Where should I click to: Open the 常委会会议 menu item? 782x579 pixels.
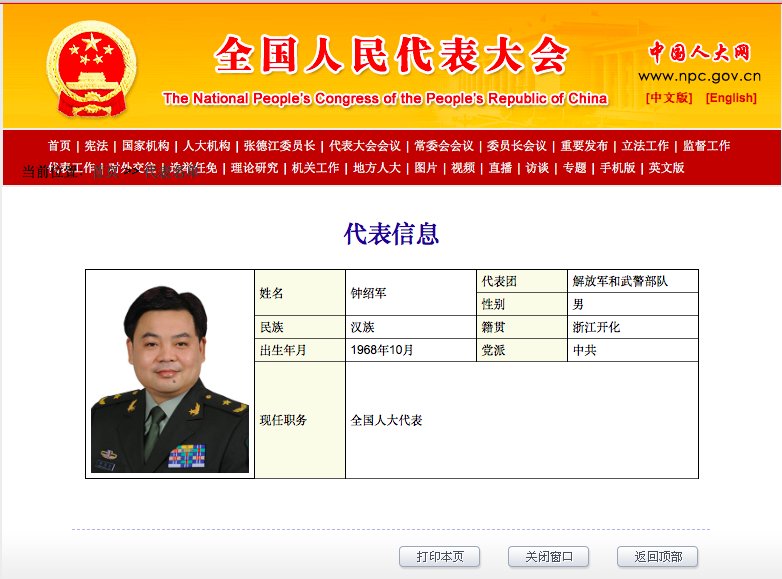443,146
